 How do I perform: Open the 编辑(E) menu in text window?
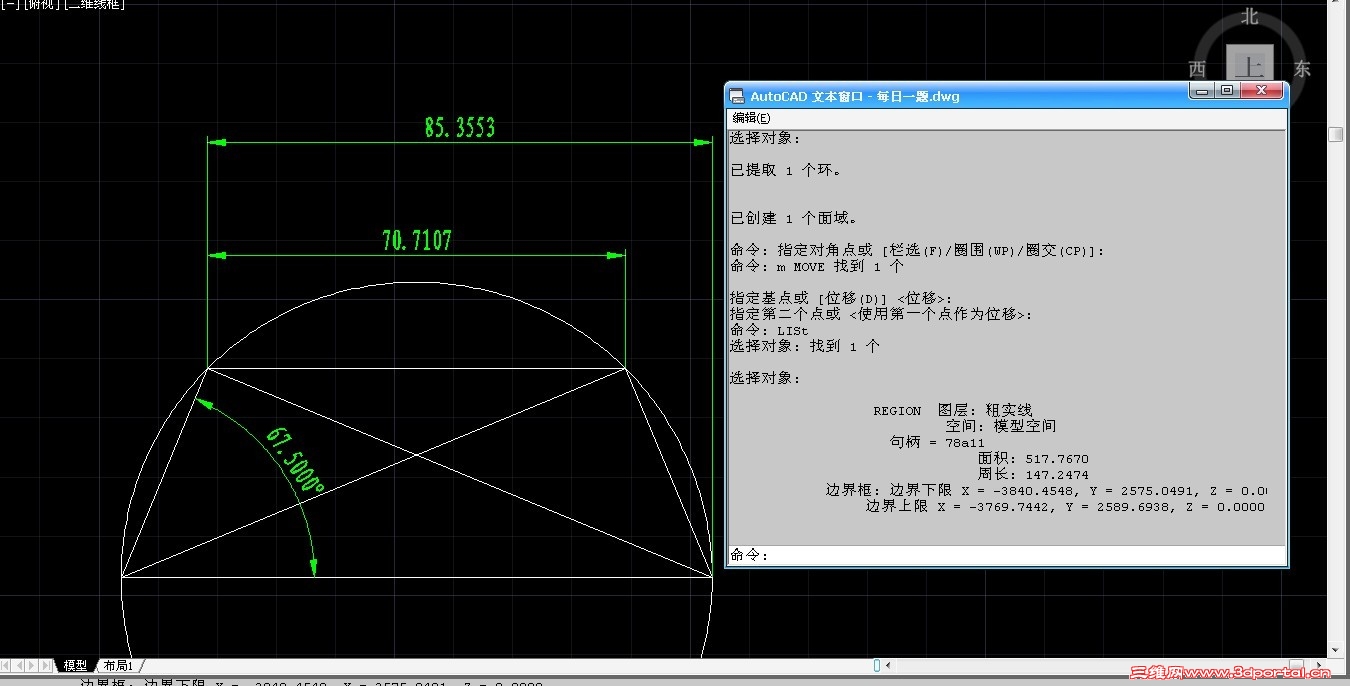click(x=752, y=118)
